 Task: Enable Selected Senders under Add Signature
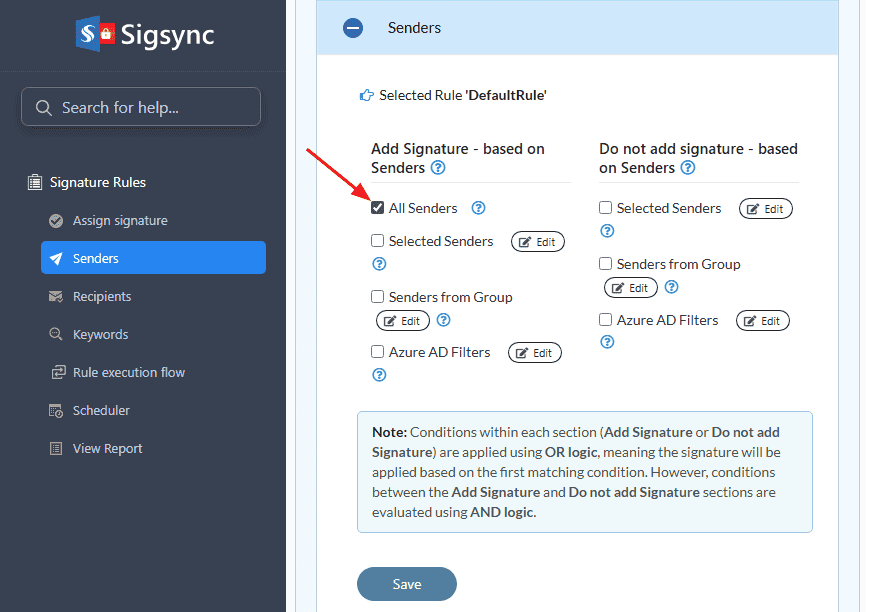(377, 241)
